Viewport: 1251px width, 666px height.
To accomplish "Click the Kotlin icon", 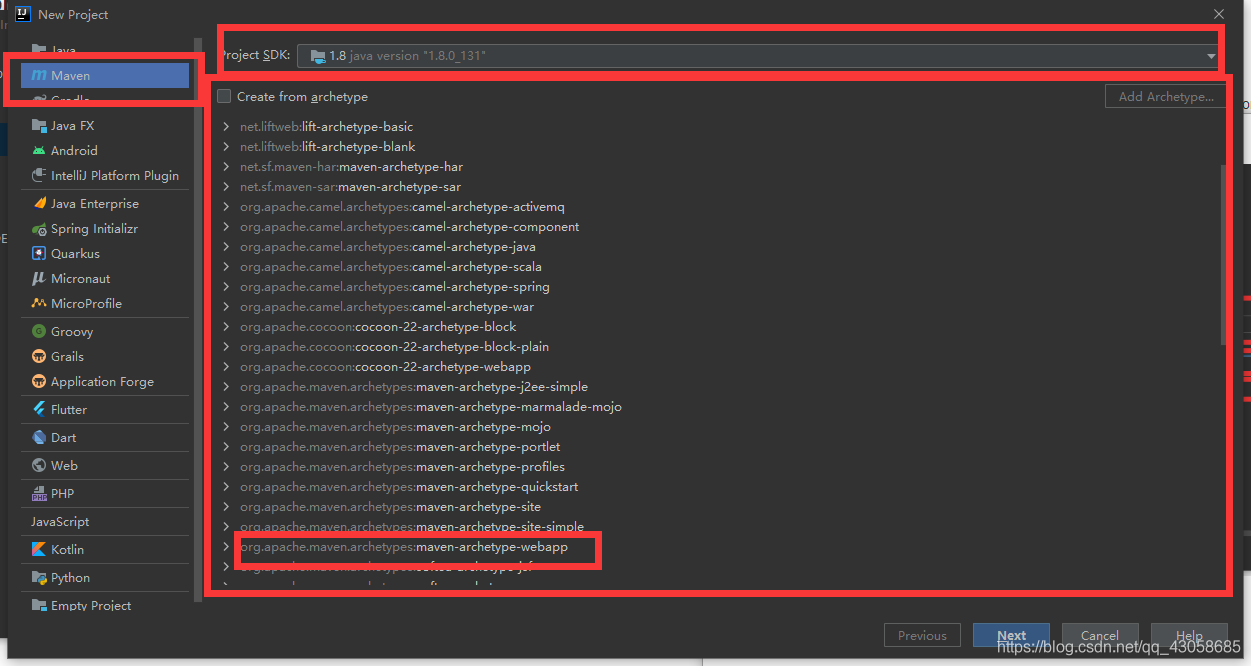I will 39,550.
